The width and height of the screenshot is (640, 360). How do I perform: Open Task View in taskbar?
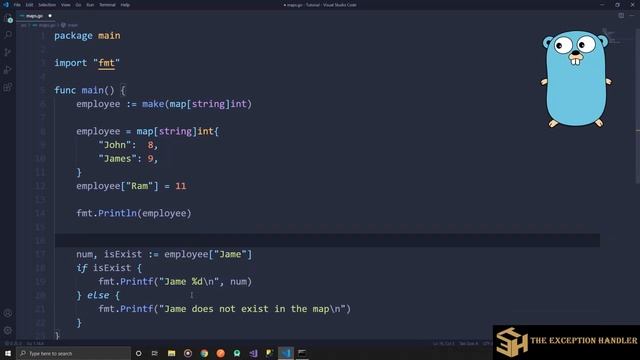pos(155,353)
